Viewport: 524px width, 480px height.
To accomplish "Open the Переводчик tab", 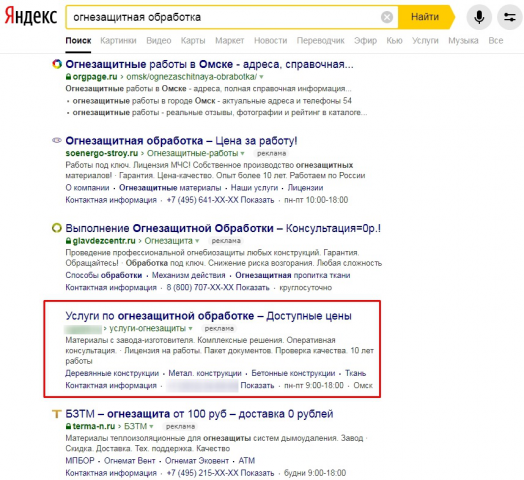I will (320, 41).
